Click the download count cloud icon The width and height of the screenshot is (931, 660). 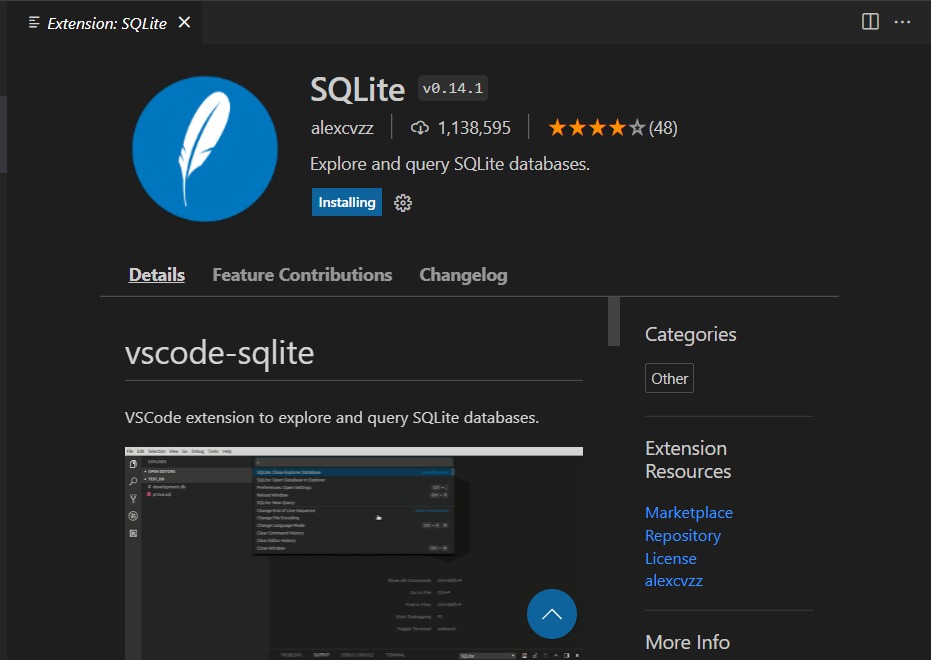tap(420, 127)
